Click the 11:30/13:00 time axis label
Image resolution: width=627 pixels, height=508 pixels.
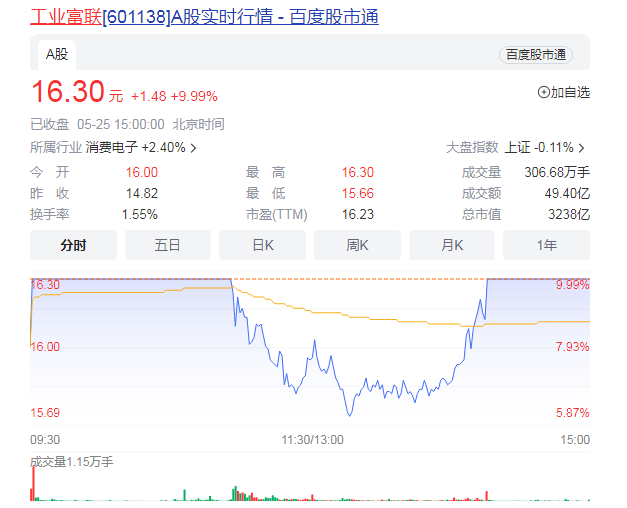pos(310,439)
